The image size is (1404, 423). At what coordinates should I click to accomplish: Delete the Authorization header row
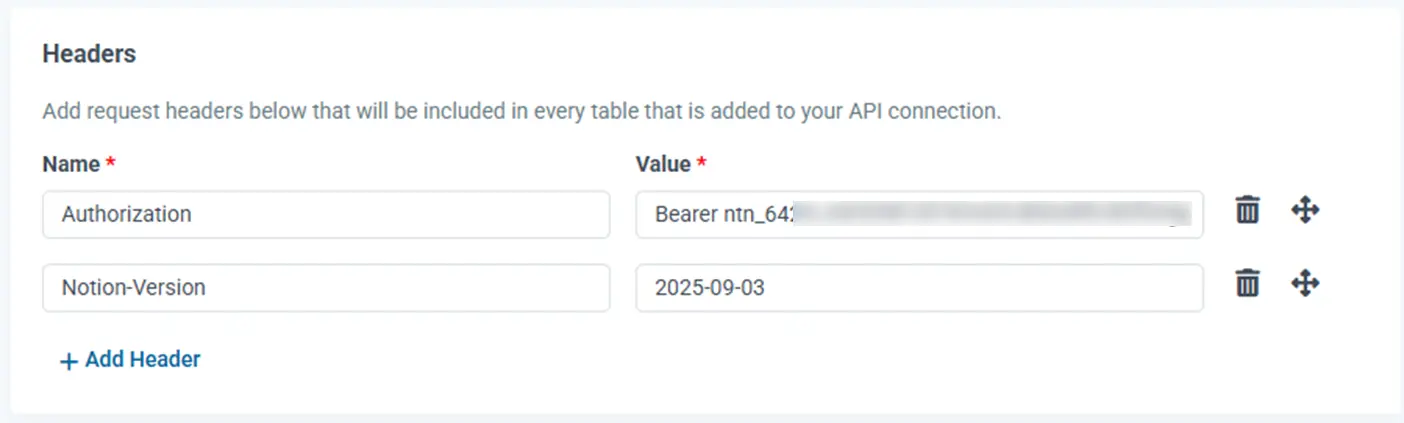[x=1247, y=211]
